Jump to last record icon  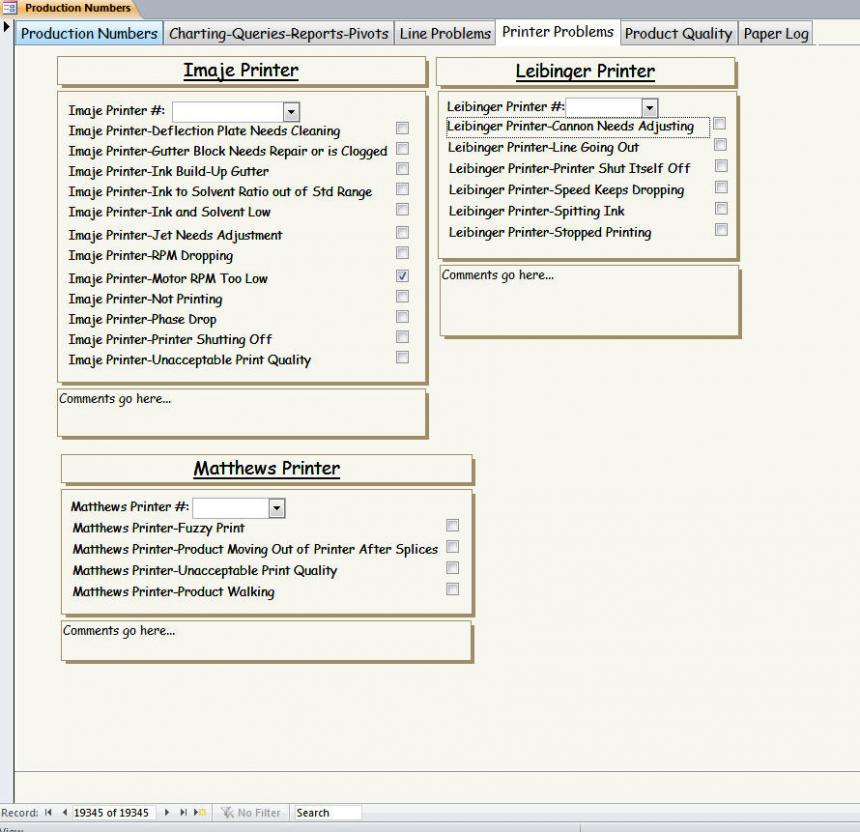pos(183,812)
